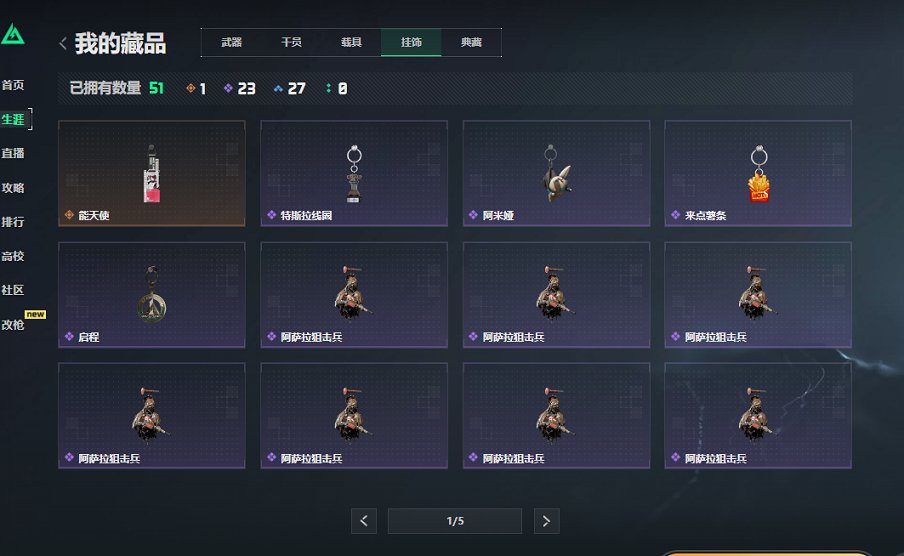Select the 能天使 charm item
The height and width of the screenshot is (556, 904).
coord(152,173)
